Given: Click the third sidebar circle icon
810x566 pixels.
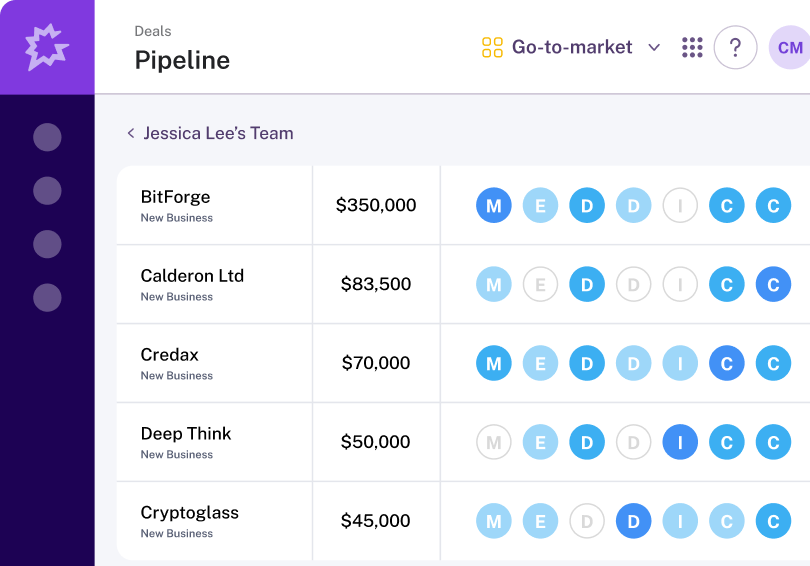Looking at the screenshot, I should click(x=47, y=244).
